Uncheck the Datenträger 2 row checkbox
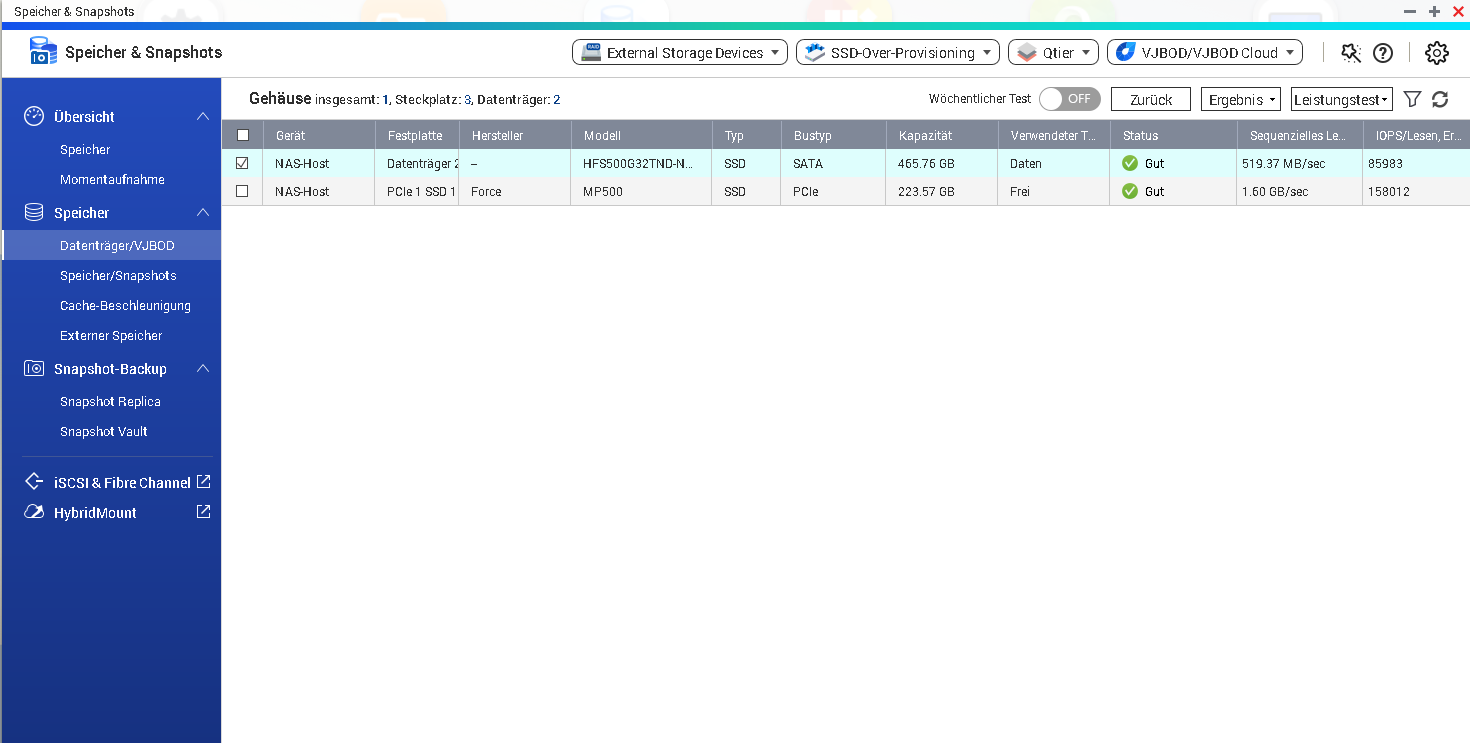This screenshot has width=1470, height=743. click(243, 163)
